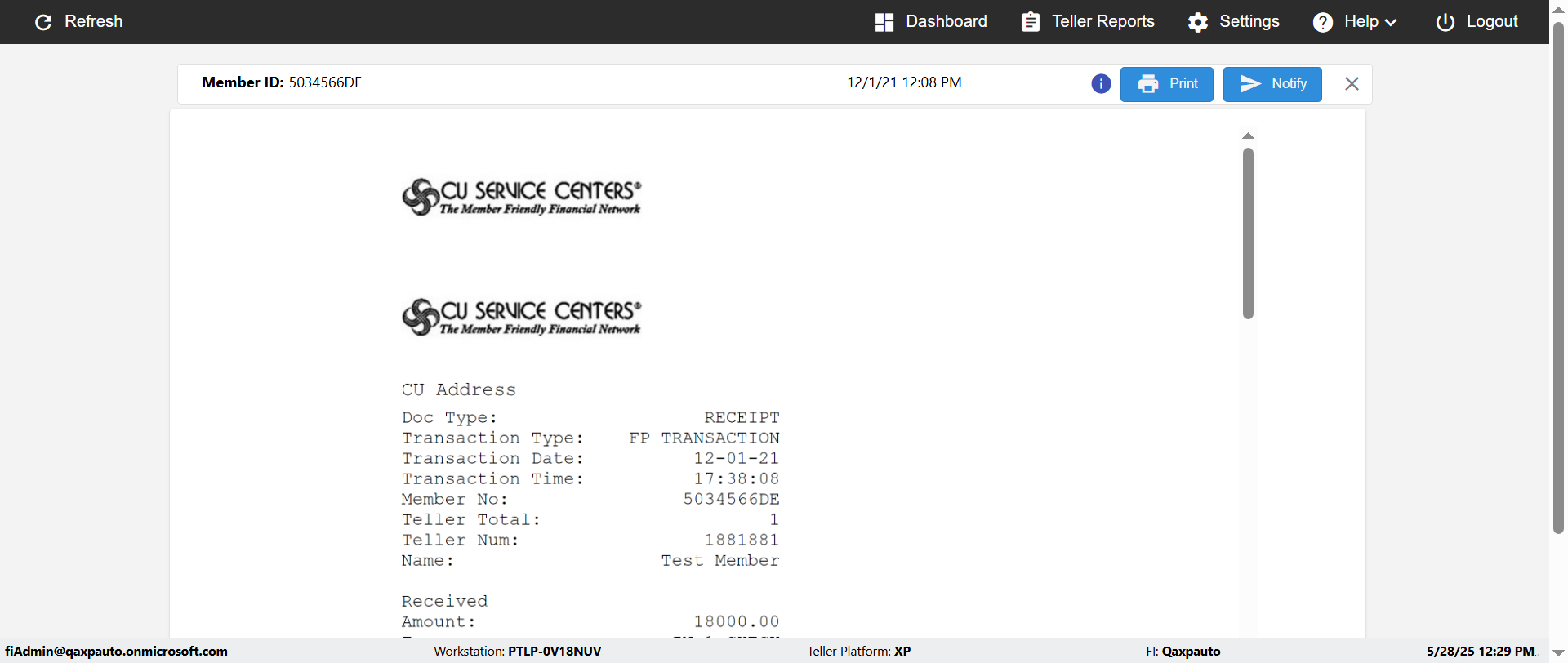The width and height of the screenshot is (1568, 663).
Task: Click the page scroll down arrow
Action: pos(1558,653)
